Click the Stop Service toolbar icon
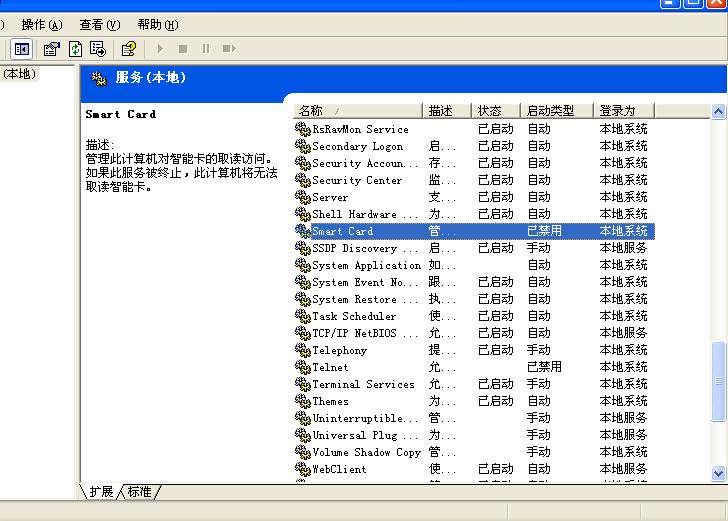This screenshot has width=728, height=521. 183,48
